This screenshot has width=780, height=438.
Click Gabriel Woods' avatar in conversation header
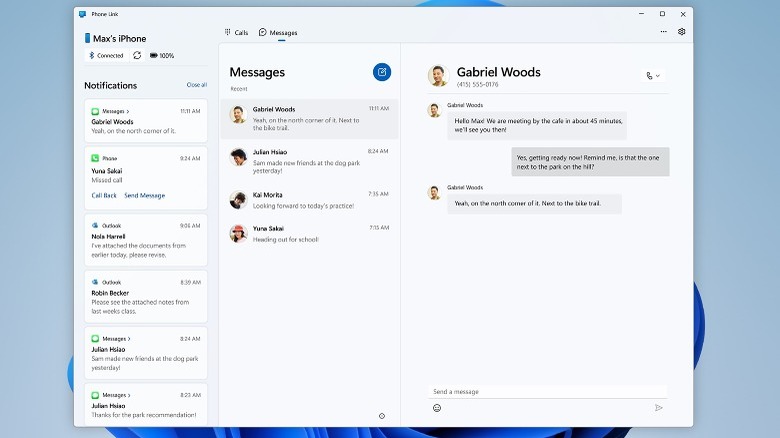click(437, 75)
